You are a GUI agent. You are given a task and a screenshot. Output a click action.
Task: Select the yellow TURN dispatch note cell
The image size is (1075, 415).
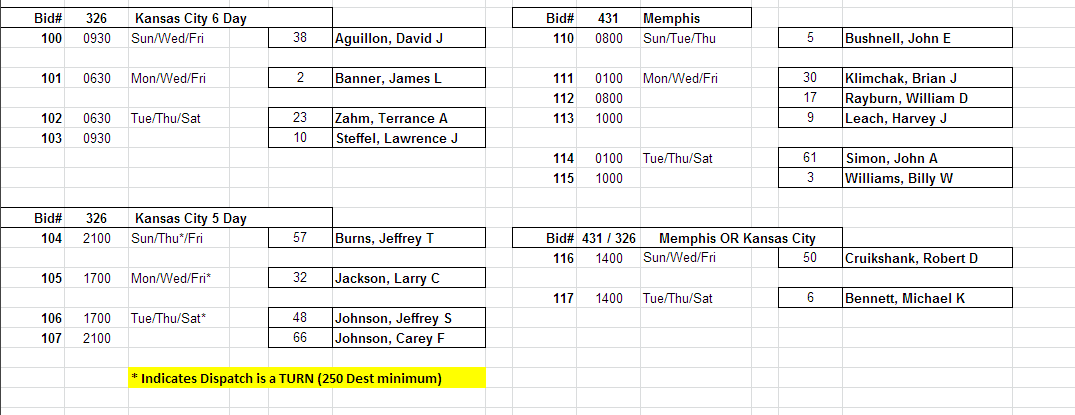tap(306, 378)
